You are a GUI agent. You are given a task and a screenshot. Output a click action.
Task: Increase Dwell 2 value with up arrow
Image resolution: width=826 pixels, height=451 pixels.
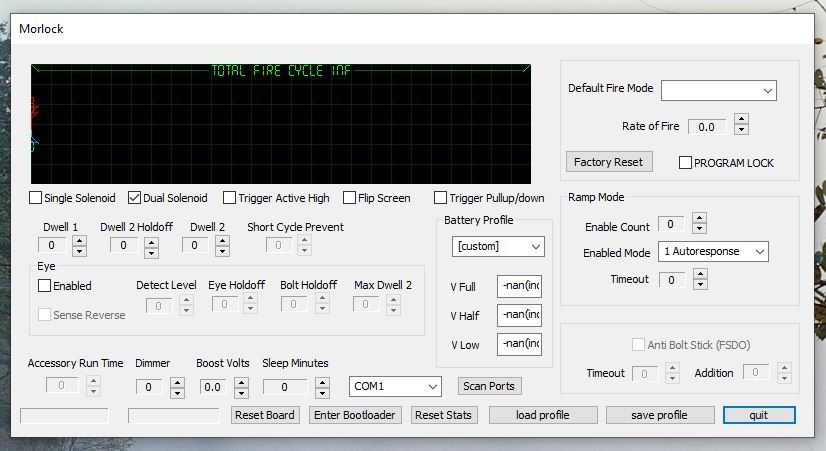223,240
